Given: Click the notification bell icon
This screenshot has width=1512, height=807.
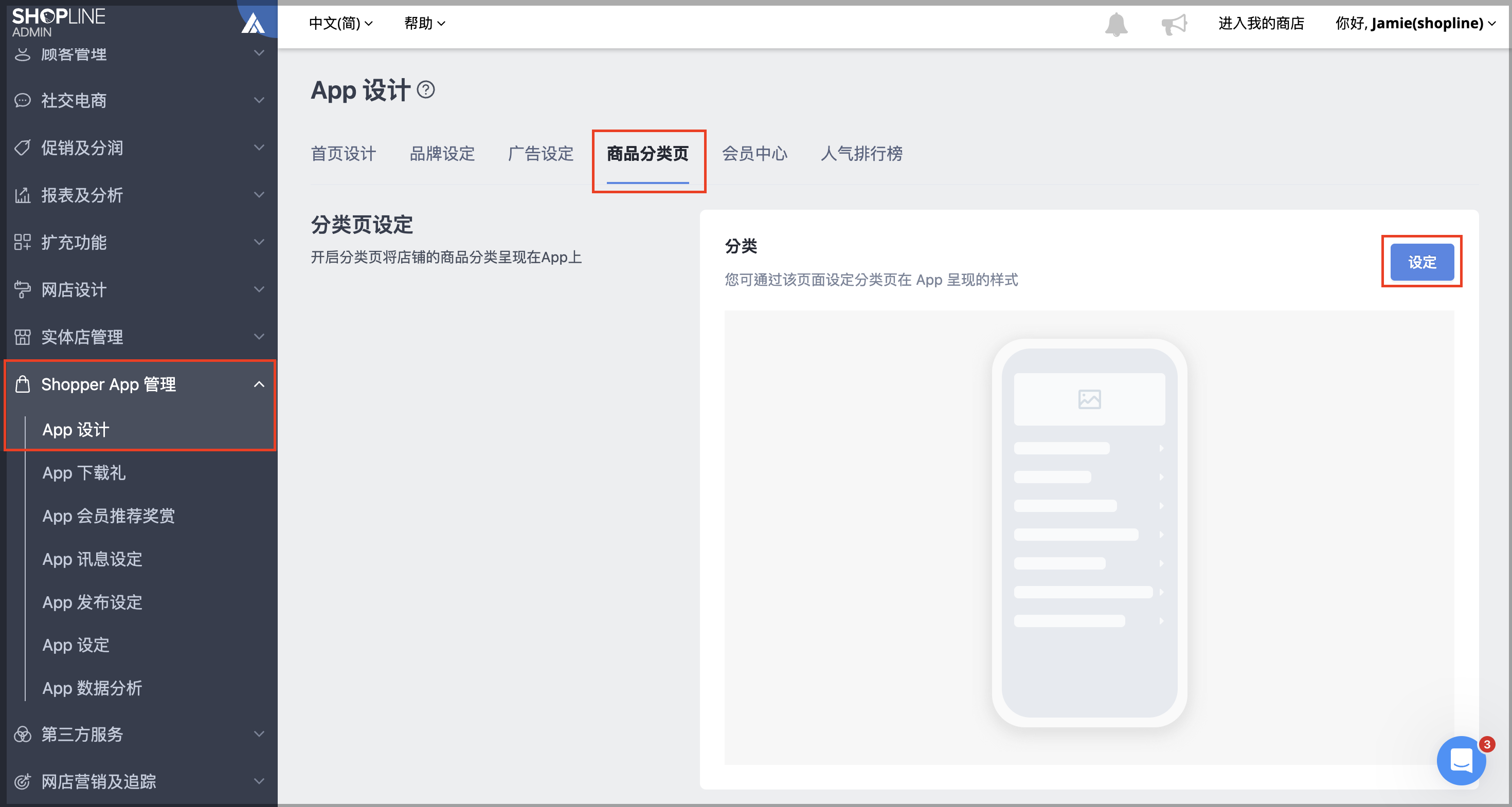Looking at the screenshot, I should pyautogui.click(x=1116, y=24).
